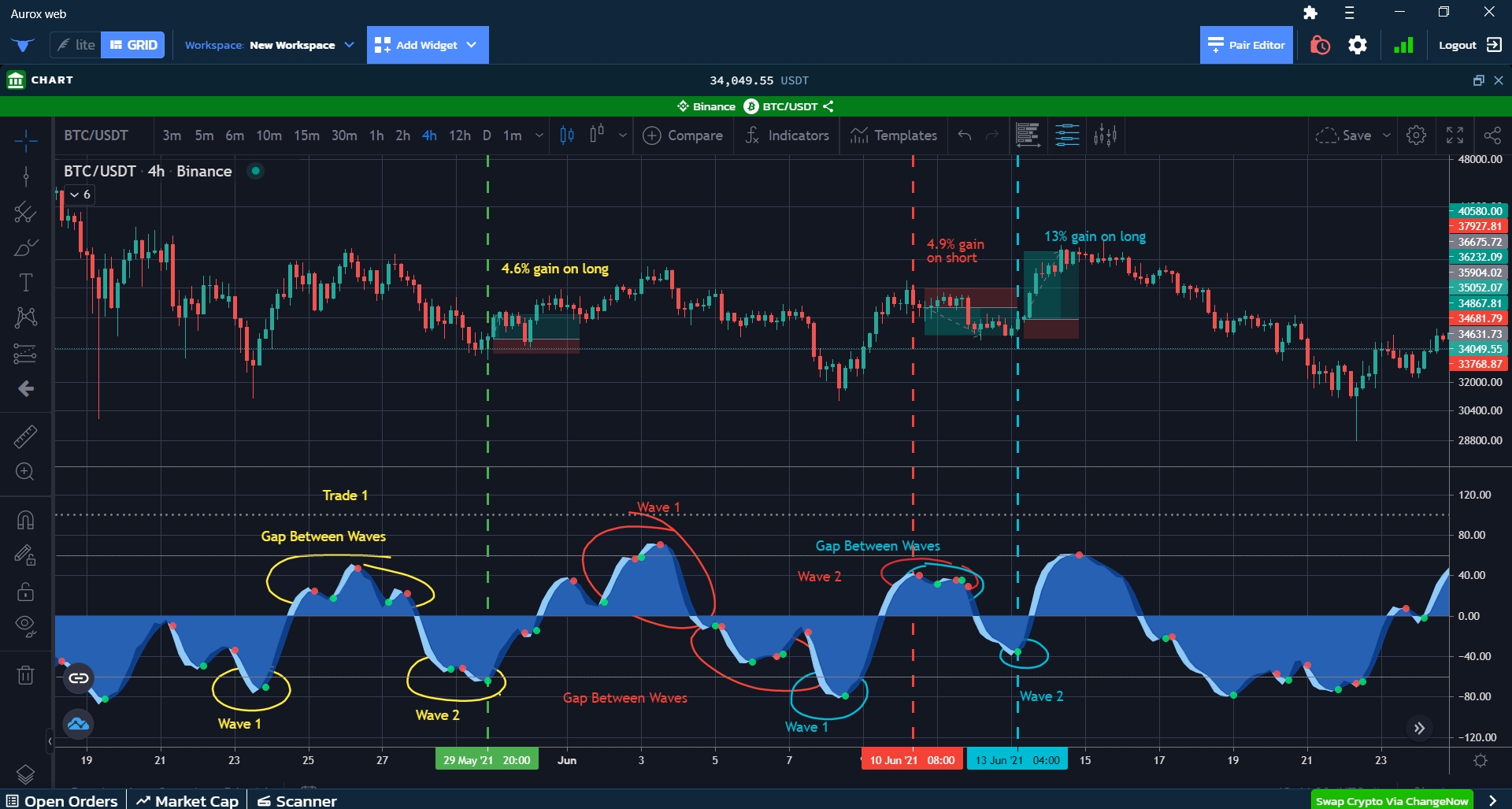Expand the Save options arrow
Image resolution: width=1512 pixels, height=809 pixels.
(1387, 135)
